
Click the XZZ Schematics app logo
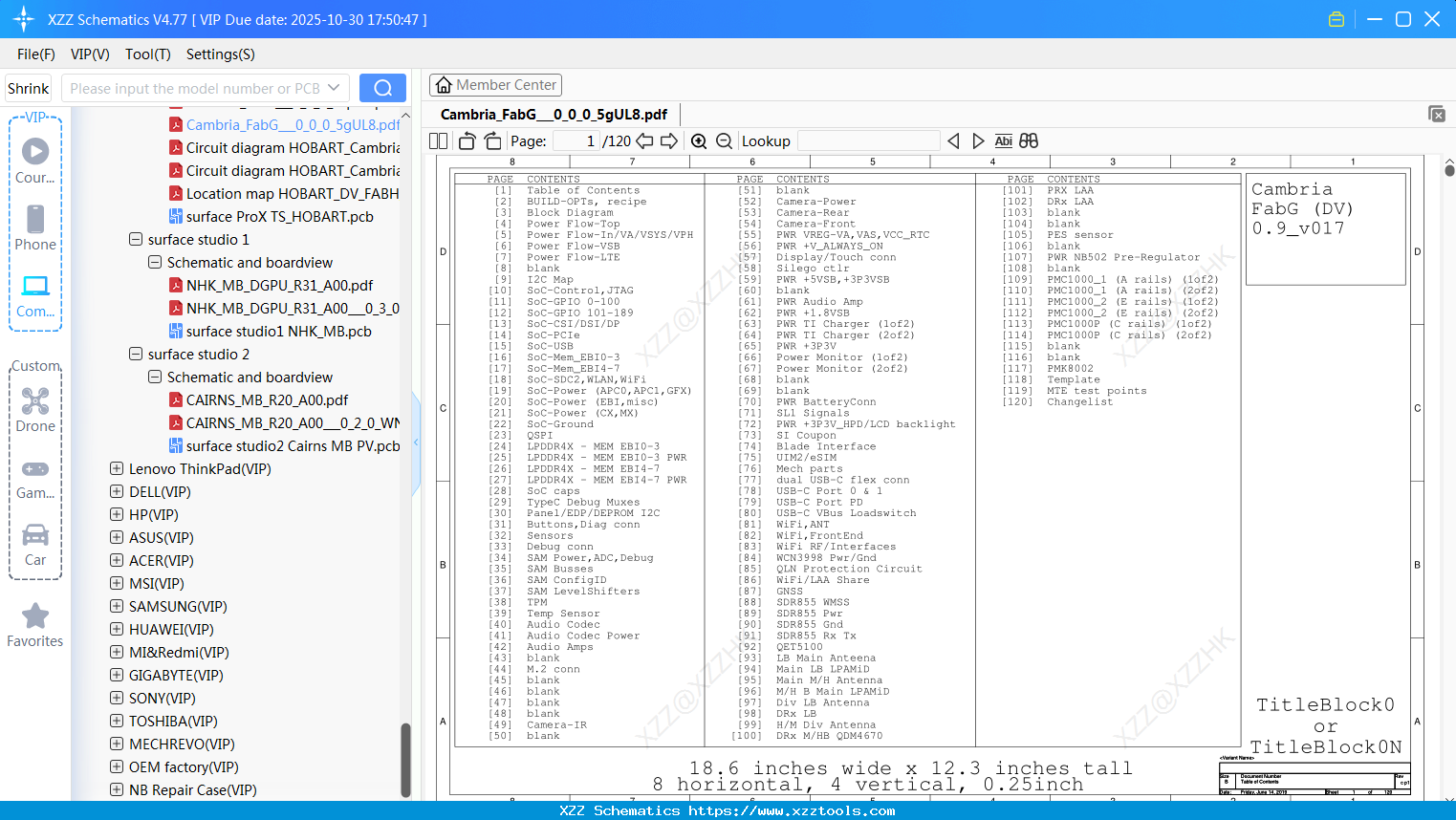coord(23,19)
